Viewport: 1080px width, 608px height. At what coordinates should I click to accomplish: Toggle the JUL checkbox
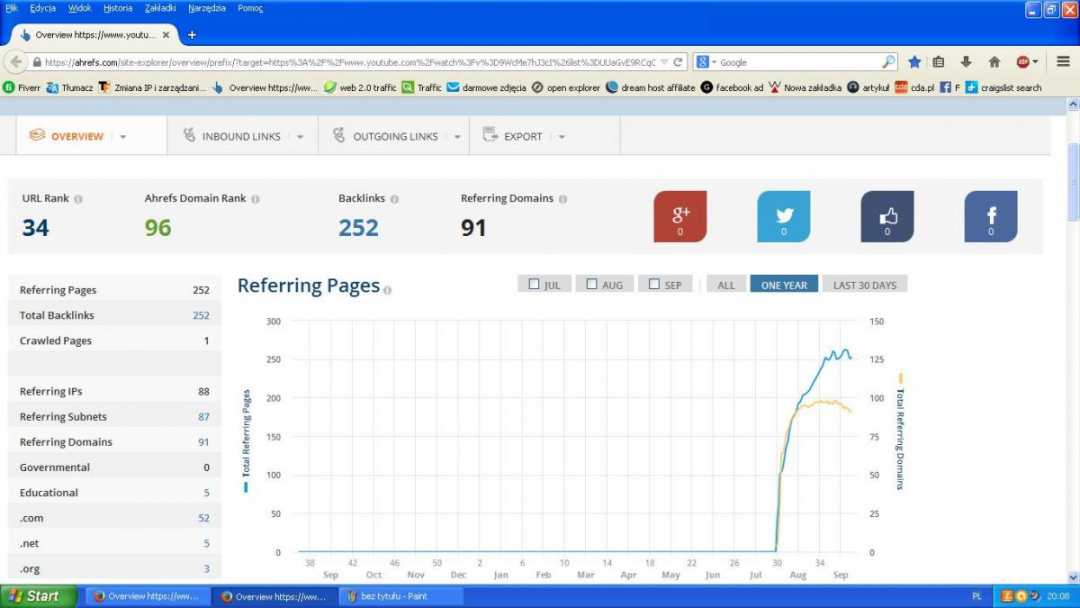[x=534, y=284]
